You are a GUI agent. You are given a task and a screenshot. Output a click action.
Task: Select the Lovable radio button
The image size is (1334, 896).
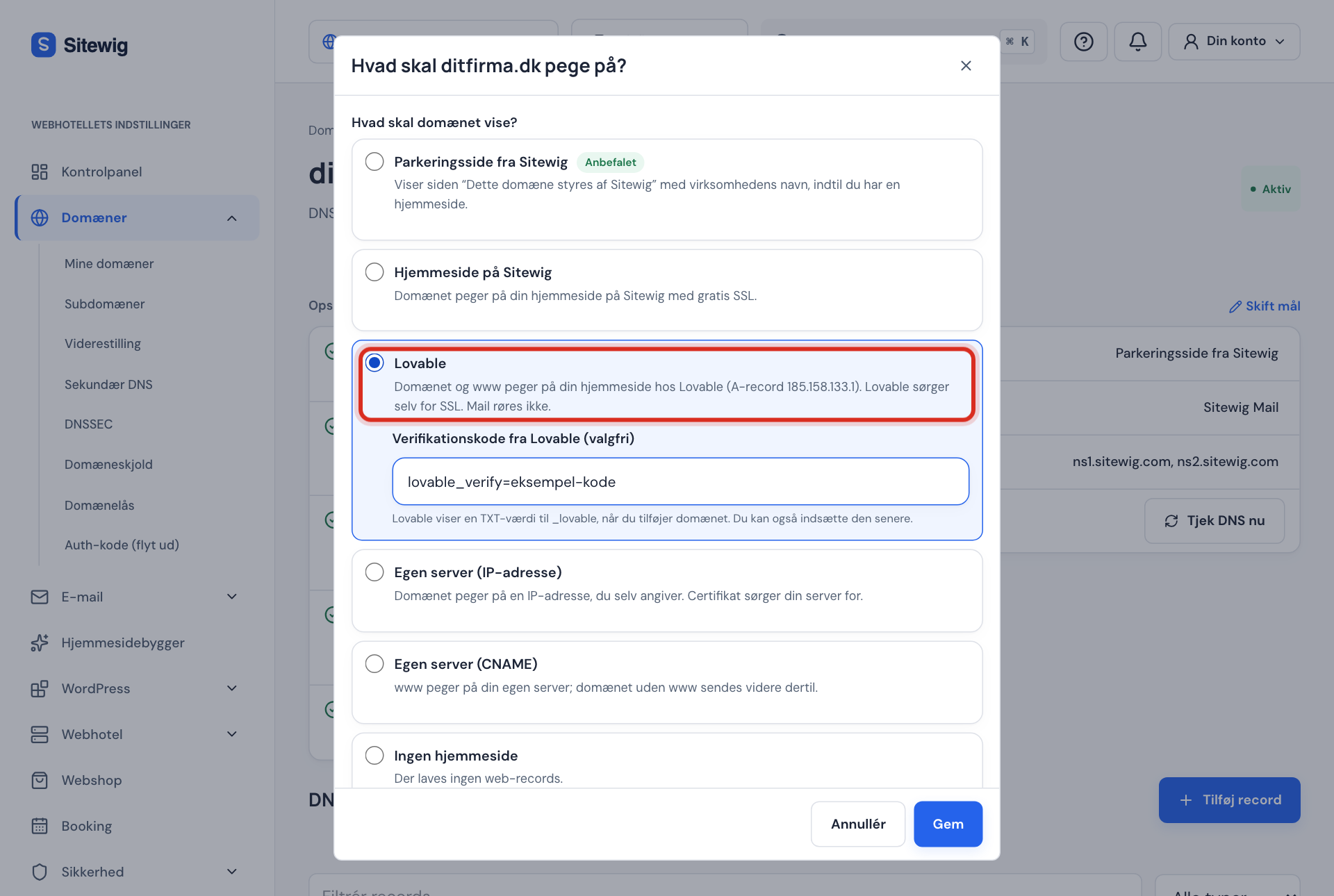click(374, 363)
